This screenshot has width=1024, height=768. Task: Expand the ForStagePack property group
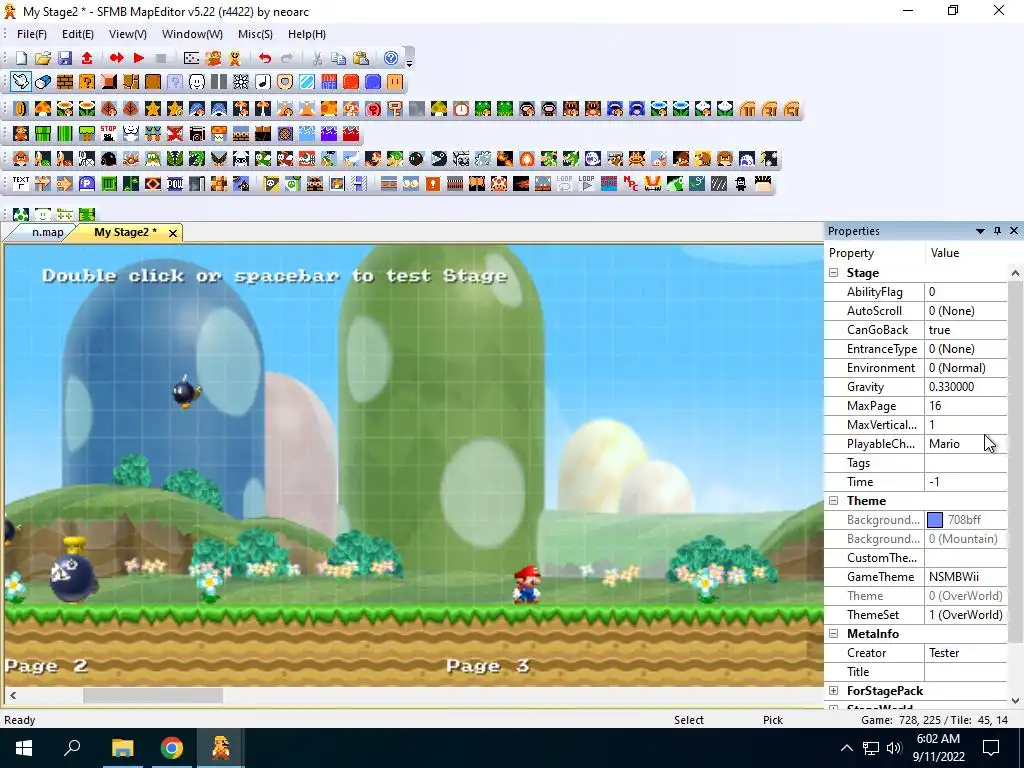tap(833, 690)
